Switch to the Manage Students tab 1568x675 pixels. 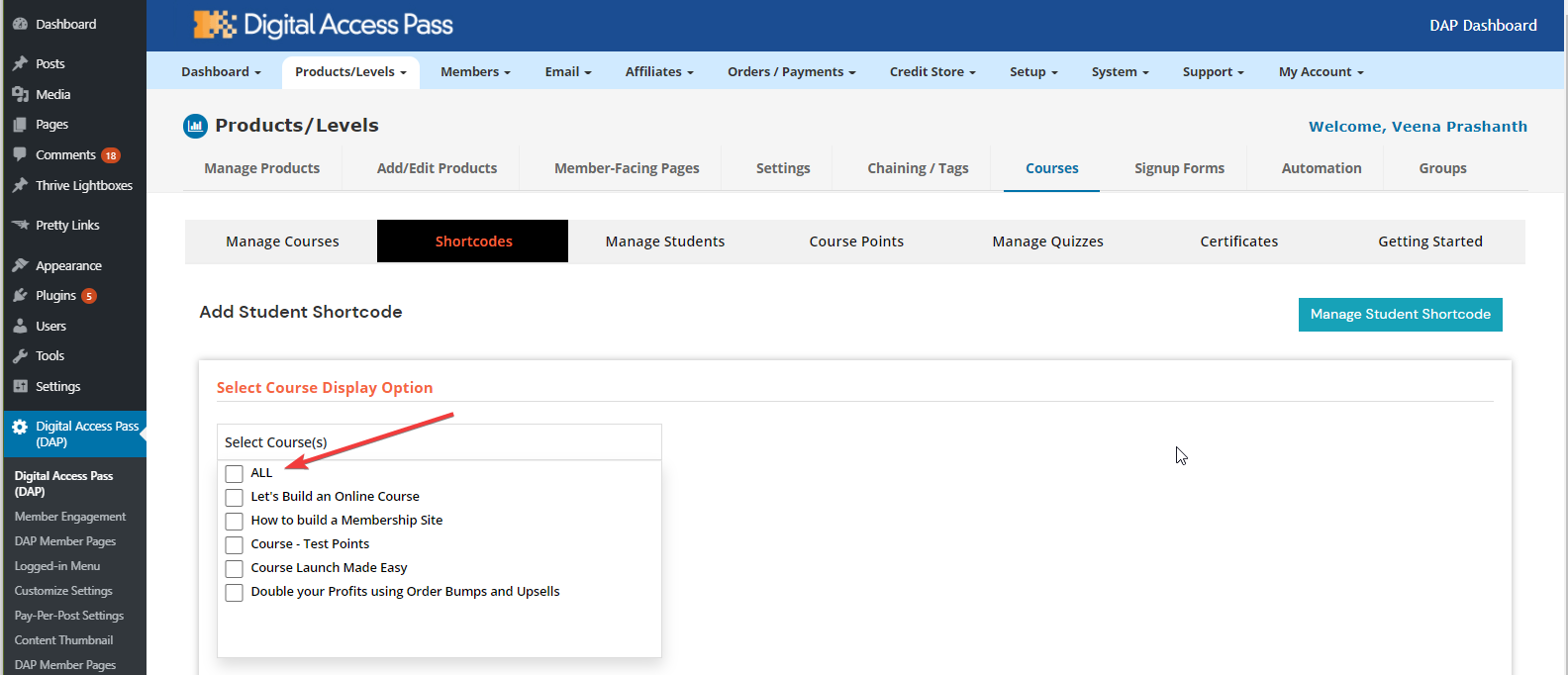pyautogui.click(x=664, y=241)
